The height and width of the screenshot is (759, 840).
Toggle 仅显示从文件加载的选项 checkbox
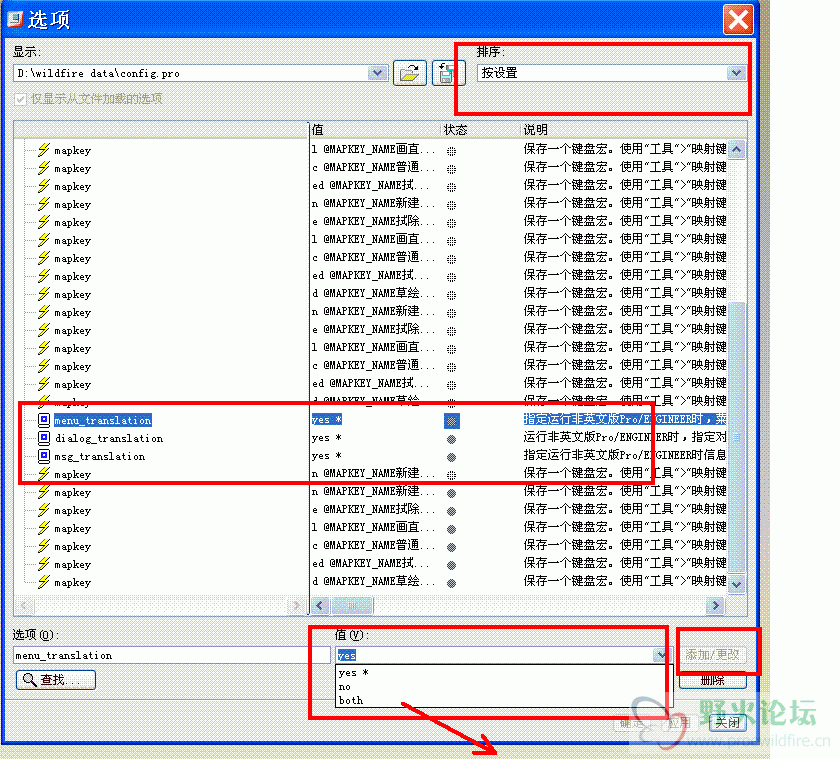tap(20, 99)
